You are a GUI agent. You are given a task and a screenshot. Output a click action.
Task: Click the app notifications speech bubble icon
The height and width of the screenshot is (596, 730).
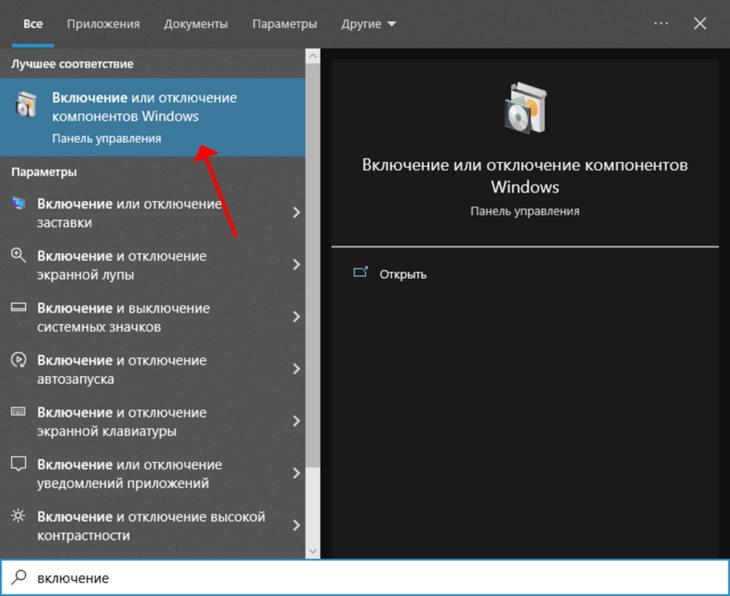click(19, 464)
